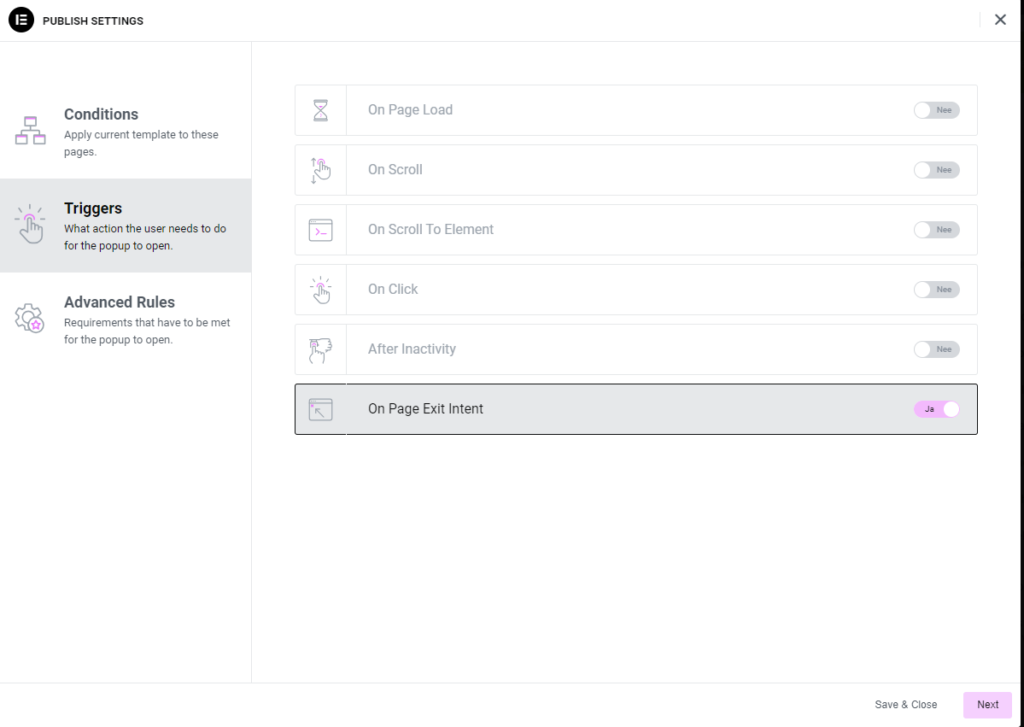Click the On Page Load hourglass icon
Image resolution: width=1024 pixels, height=727 pixels.
[321, 110]
